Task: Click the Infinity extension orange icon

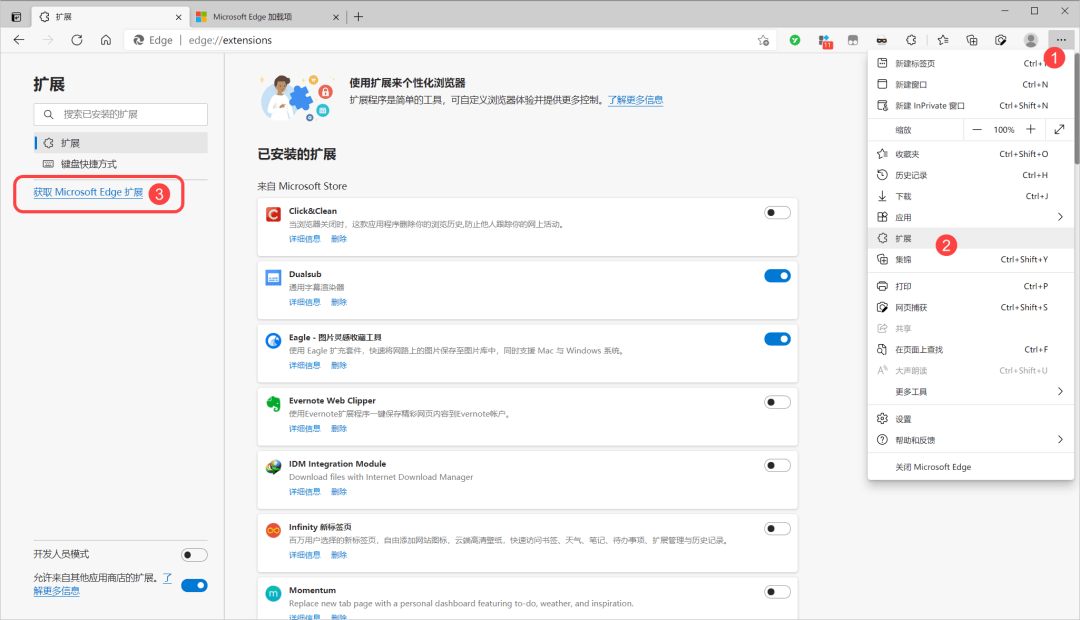Action: point(273,530)
